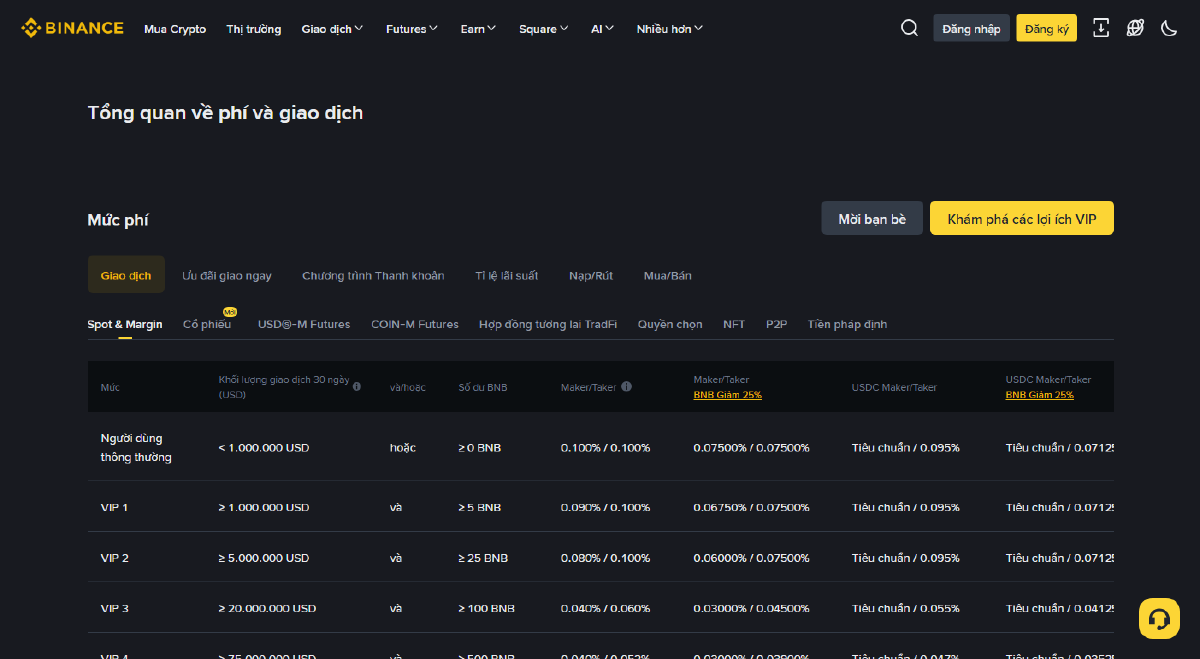Switch to the Nạp/Rút tab
The width and height of the screenshot is (1200, 659).
pyautogui.click(x=591, y=275)
